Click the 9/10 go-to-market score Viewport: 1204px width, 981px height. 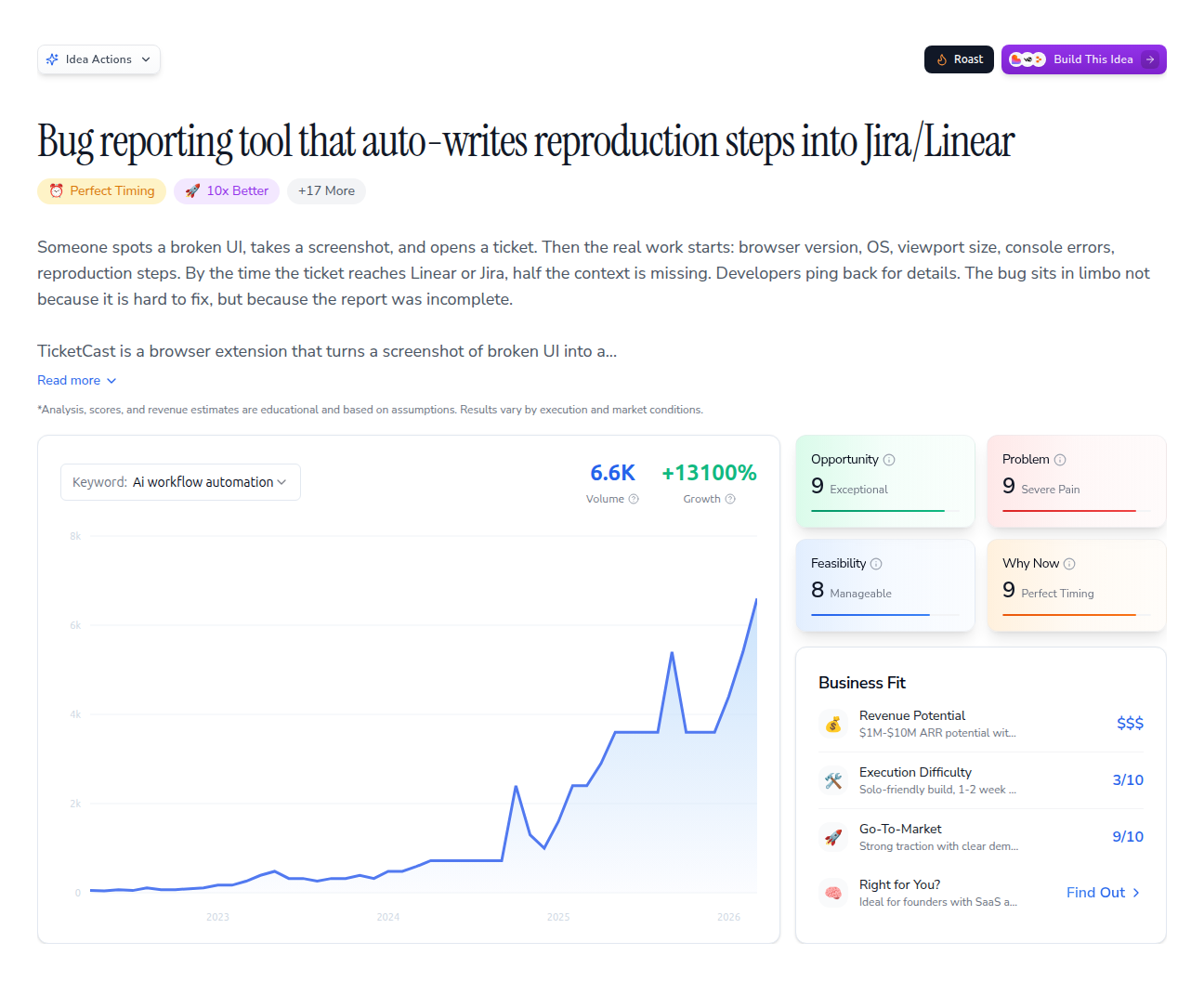(1128, 837)
